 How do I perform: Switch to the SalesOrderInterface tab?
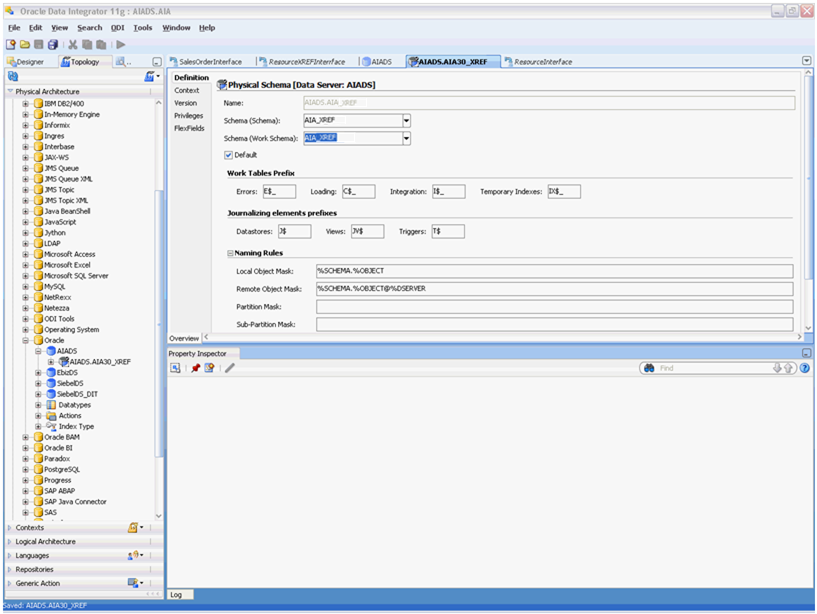pos(206,62)
